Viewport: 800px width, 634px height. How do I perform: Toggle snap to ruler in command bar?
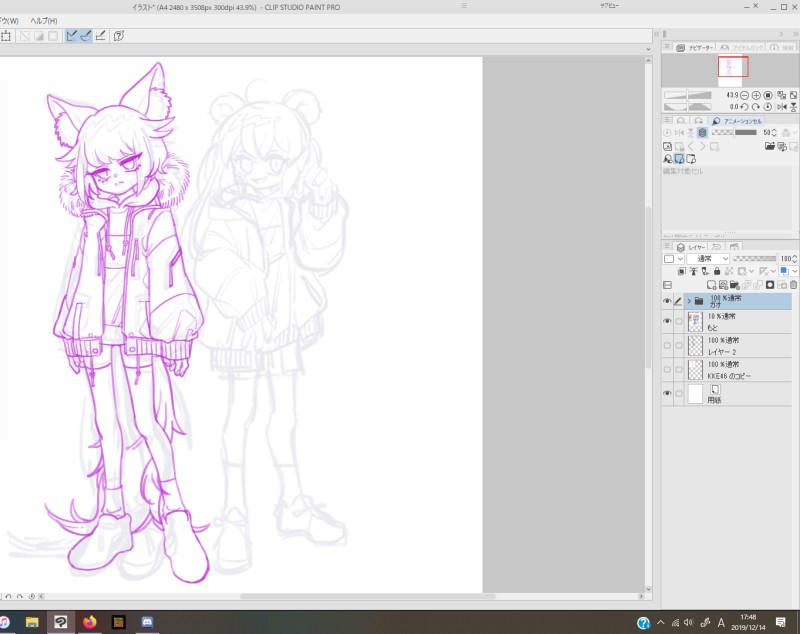click(x=71, y=36)
